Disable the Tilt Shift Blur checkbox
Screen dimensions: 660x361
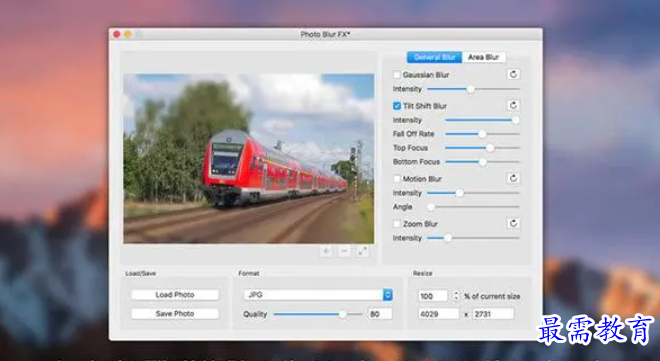(x=397, y=106)
